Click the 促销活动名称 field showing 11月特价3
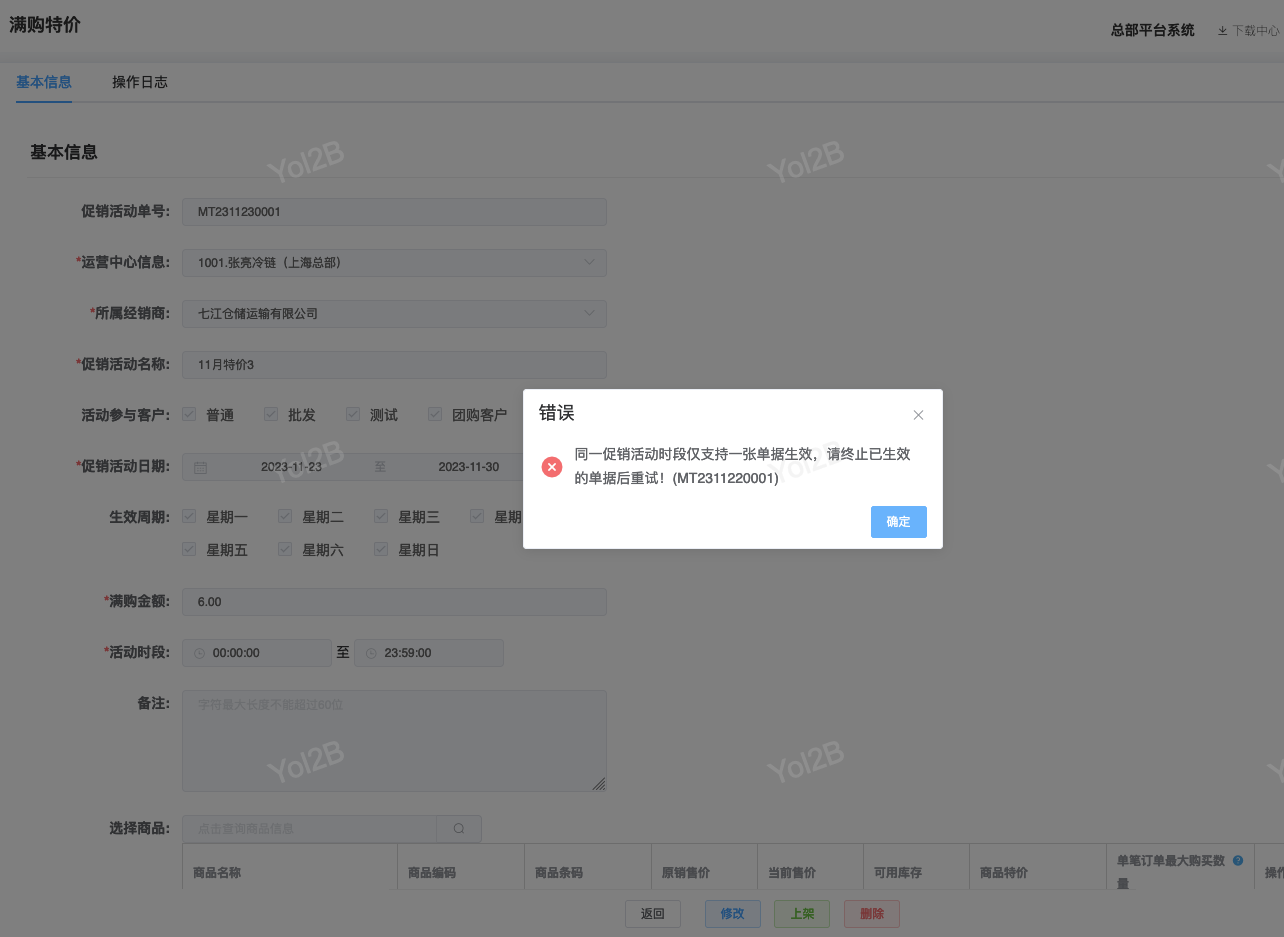 coord(394,365)
